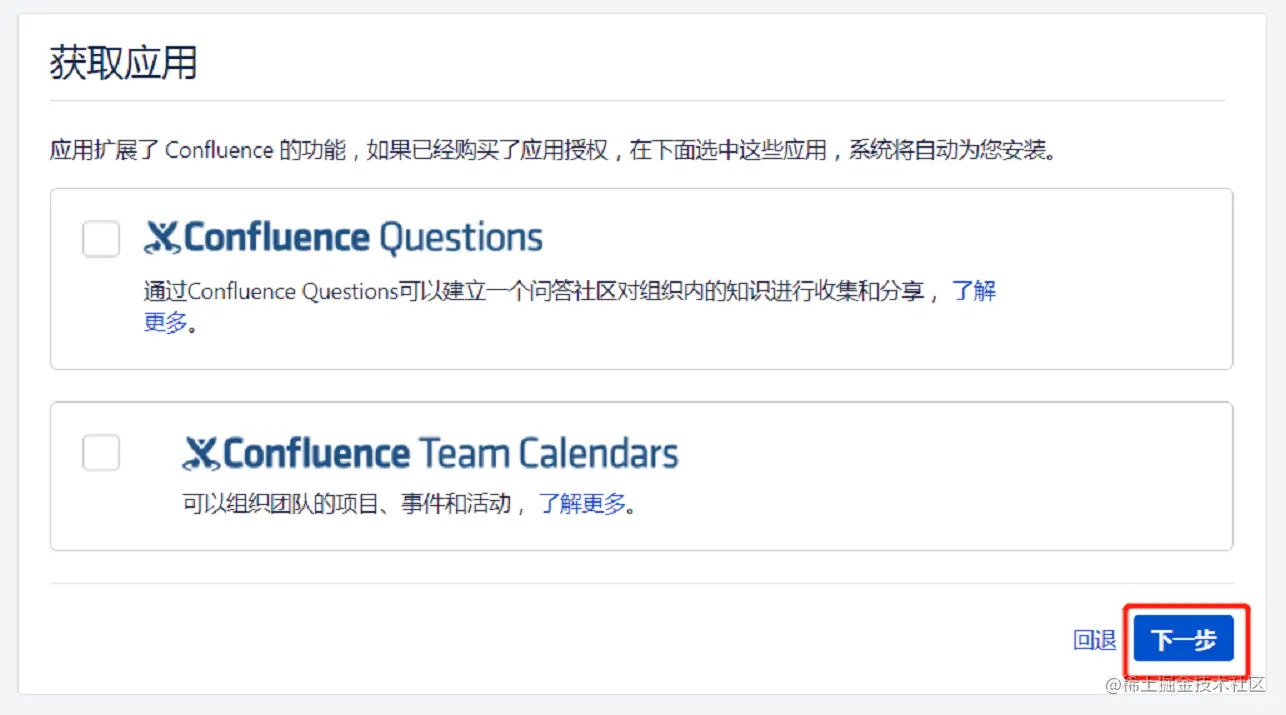Go back with the 回退 link

[1094, 640]
